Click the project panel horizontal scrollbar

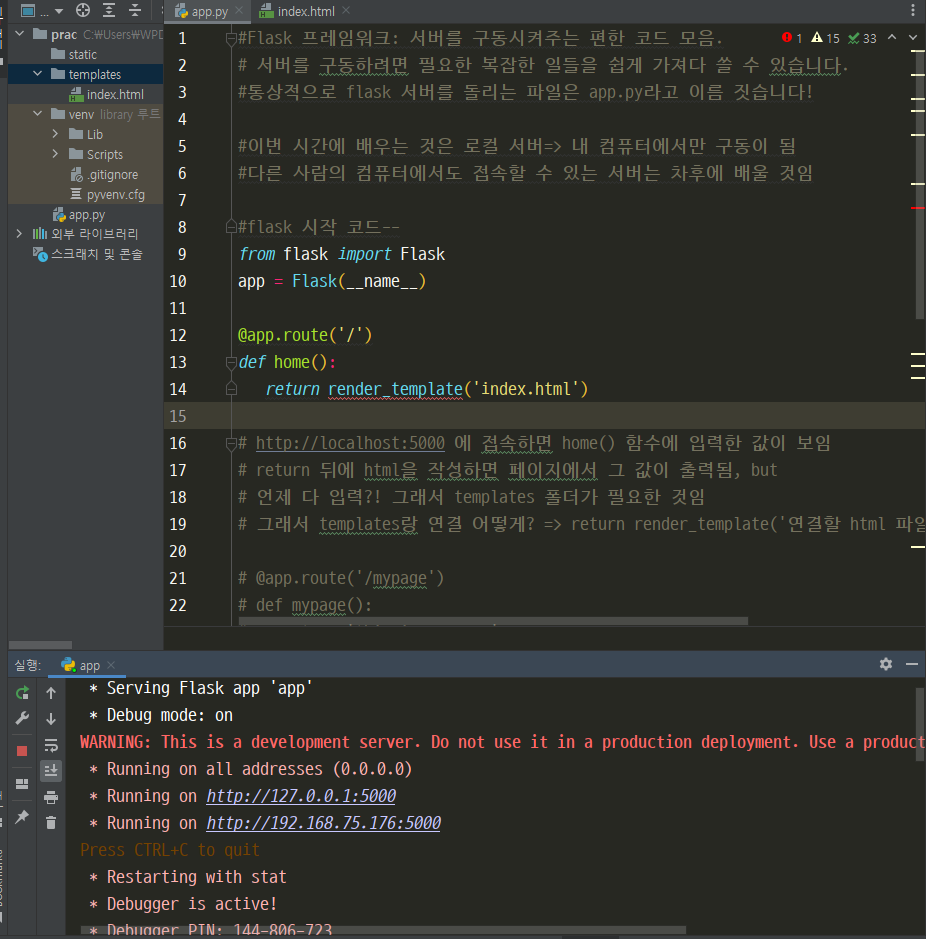point(40,645)
